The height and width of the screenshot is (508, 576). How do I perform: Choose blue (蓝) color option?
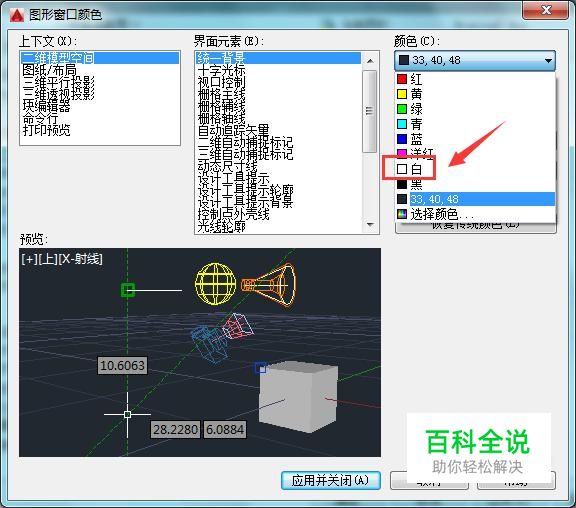475,139
